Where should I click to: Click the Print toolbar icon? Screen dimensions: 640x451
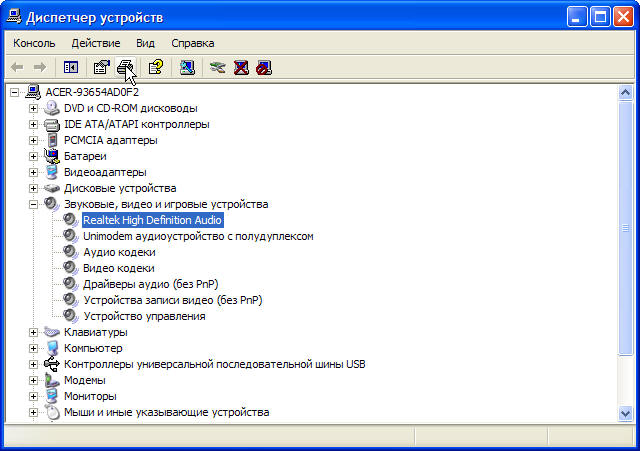(x=125, y=67)
